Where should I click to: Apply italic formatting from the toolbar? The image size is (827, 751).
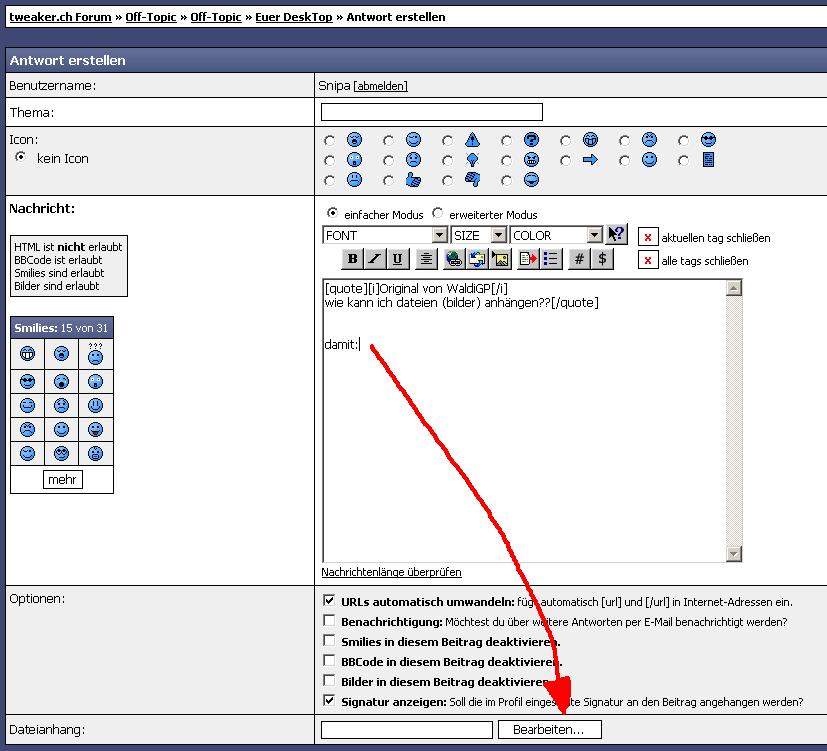click(x=375, y=259)
